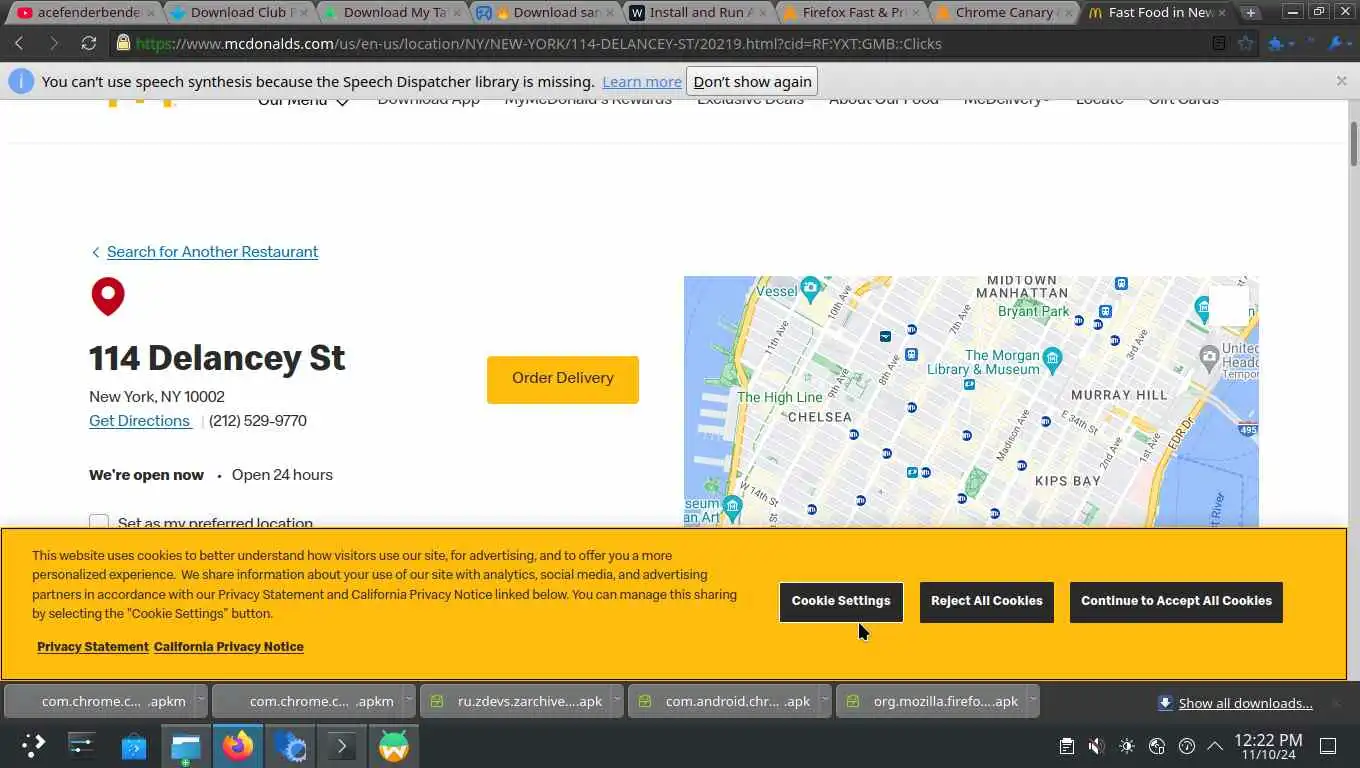Open the KDE application launcher

pos(33,746)
